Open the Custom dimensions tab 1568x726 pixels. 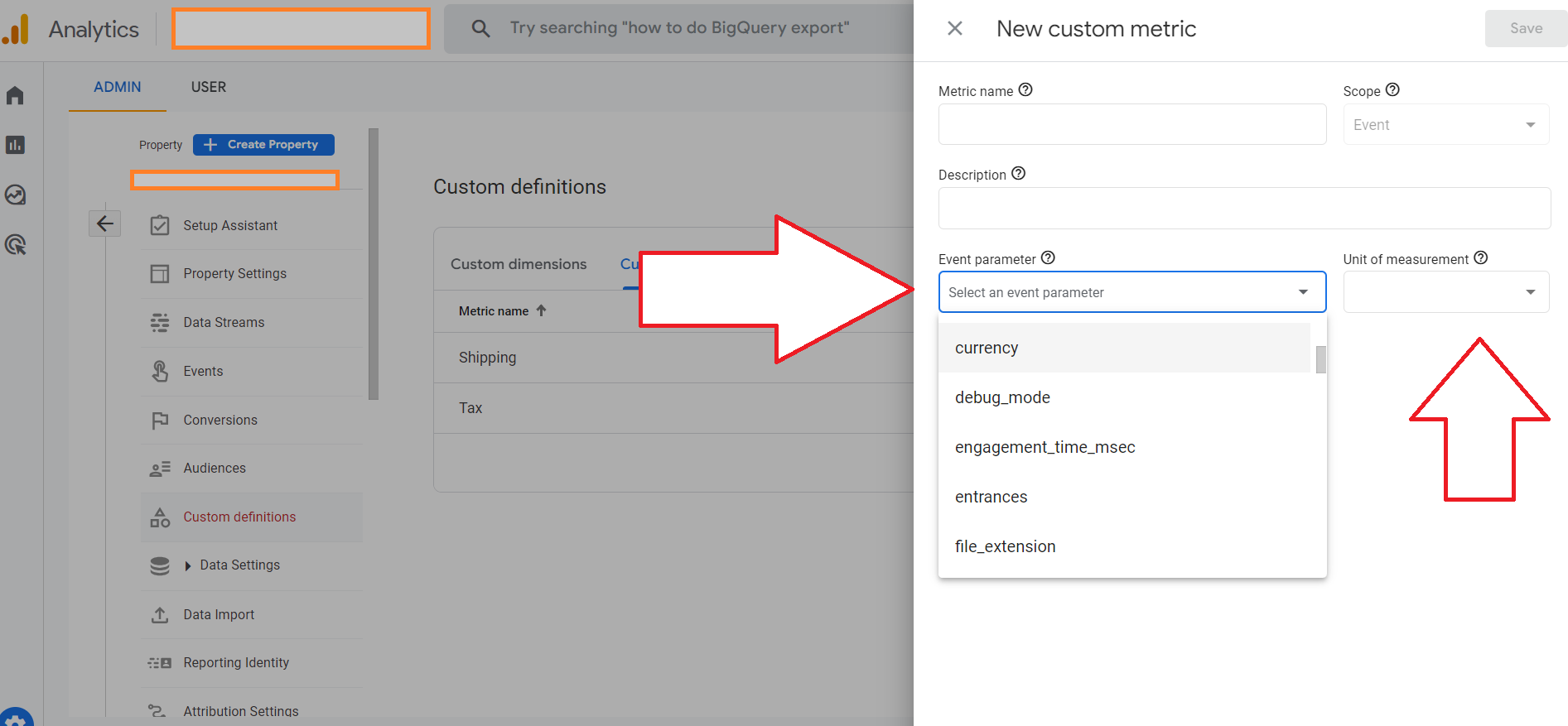coord(519,264)
